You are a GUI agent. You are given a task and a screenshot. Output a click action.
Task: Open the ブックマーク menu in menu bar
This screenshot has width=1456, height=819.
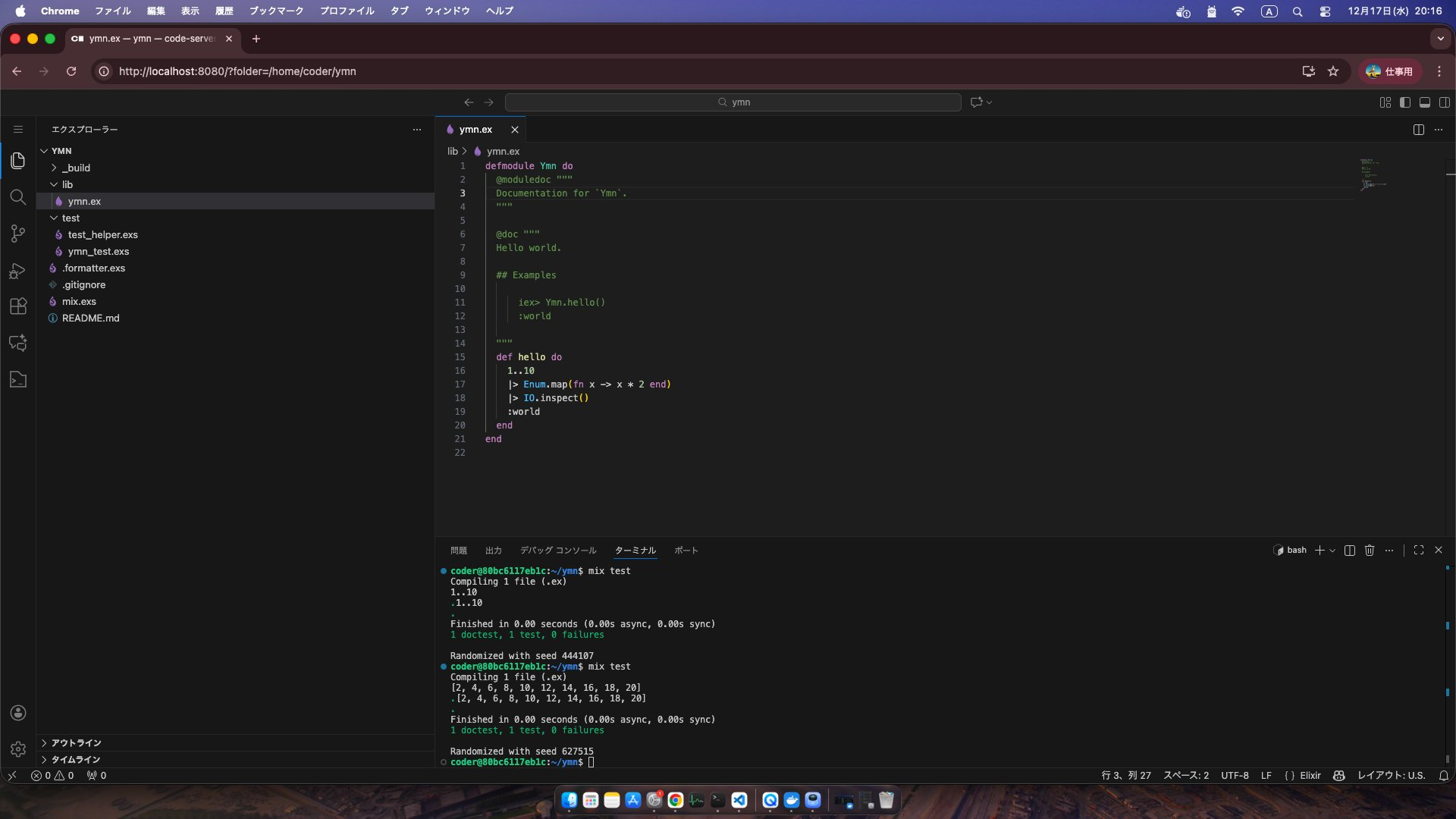pos(276,11)
